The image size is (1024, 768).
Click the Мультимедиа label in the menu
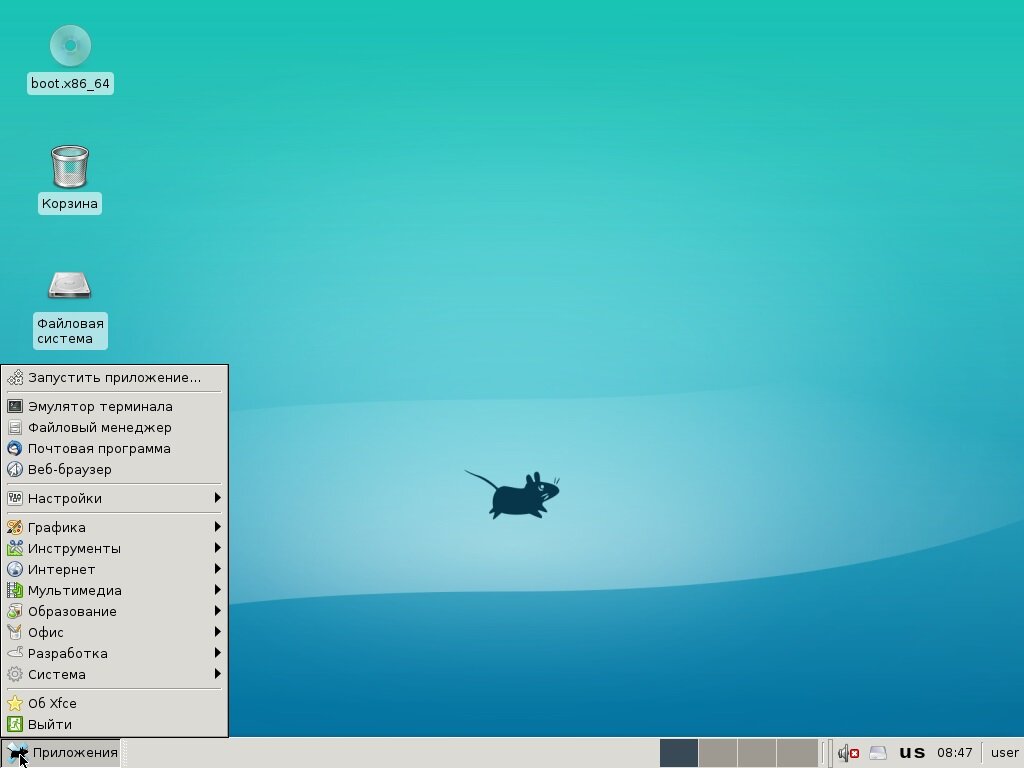(x=74, y=590)
